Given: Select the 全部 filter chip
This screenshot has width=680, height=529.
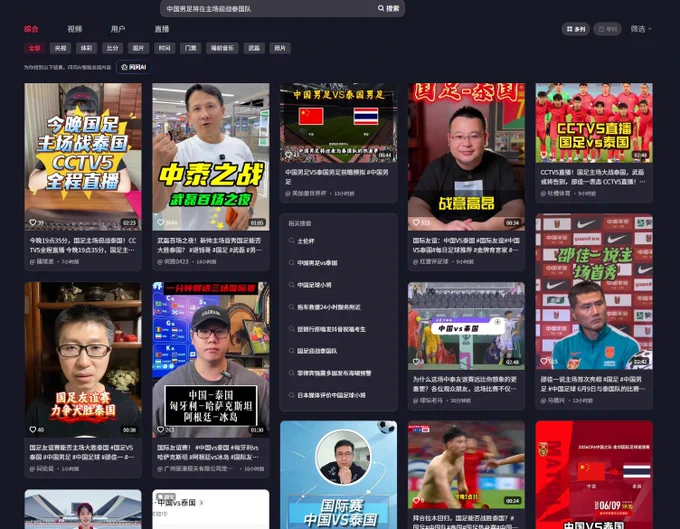Looking at the screenshot, I should click(35, 48).
